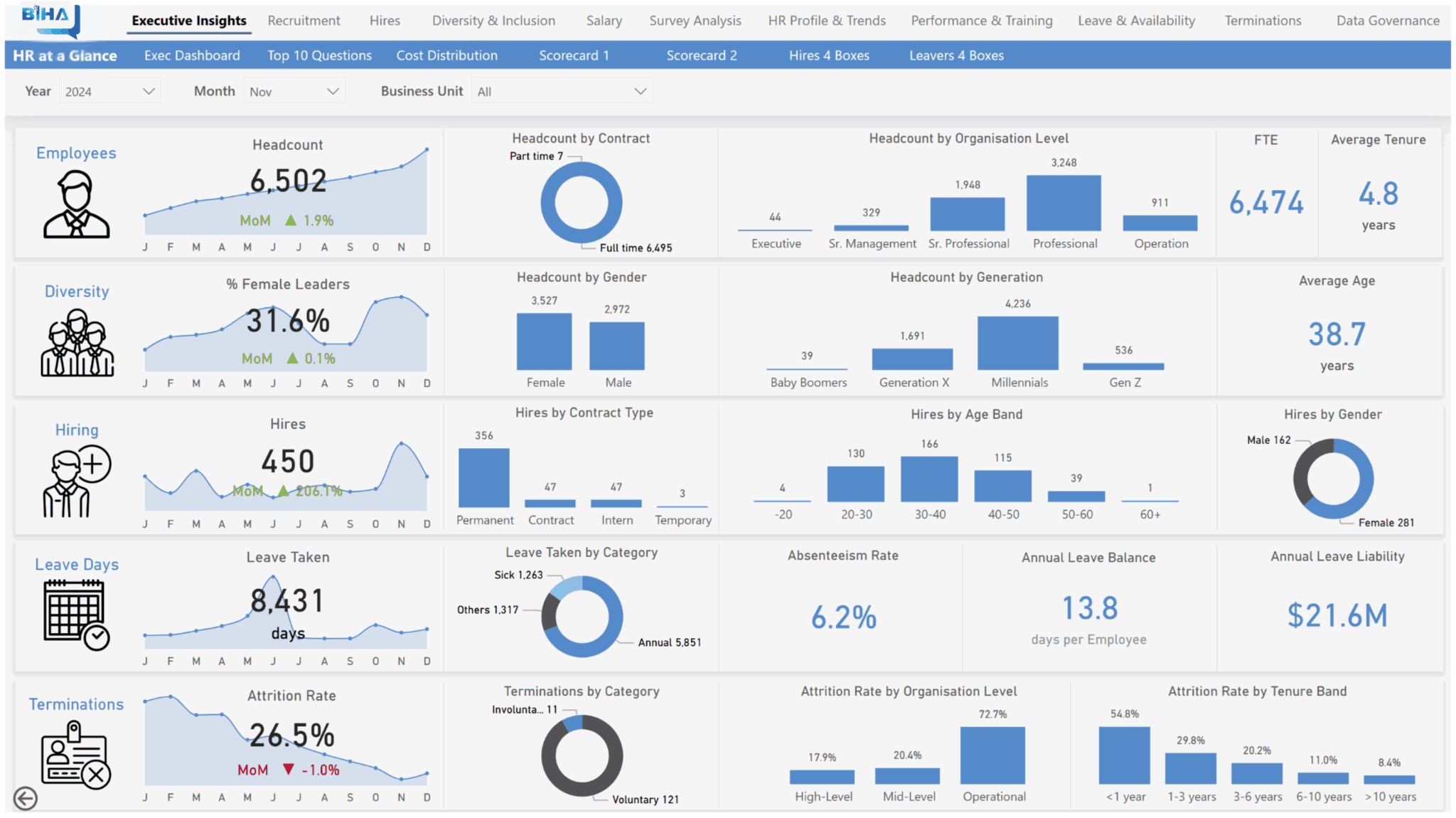The height and width of the screenshot is (818, 1456).
Task: Open the Year 2024 dropdown
Action: [109, 92]
